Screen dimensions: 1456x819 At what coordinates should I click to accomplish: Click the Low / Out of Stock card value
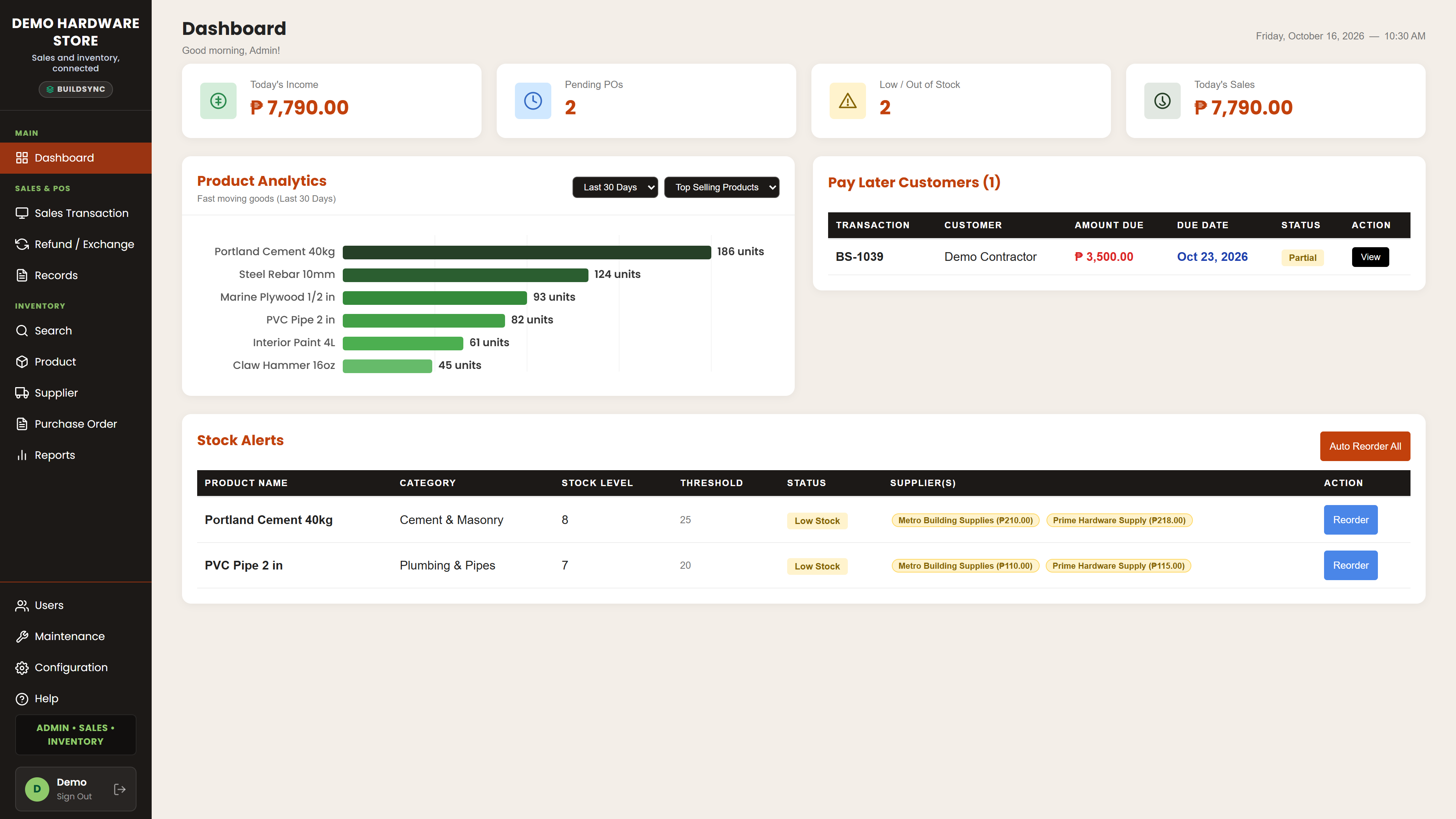pos(885,107)
